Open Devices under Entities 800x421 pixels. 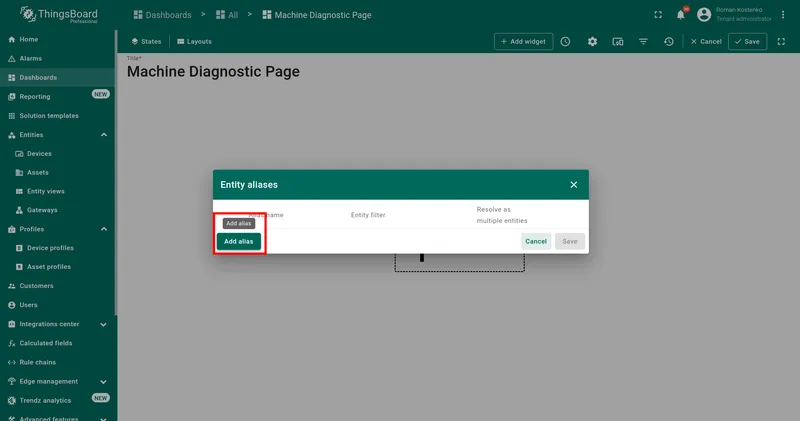pyautogui.click(x=57, y=154)
